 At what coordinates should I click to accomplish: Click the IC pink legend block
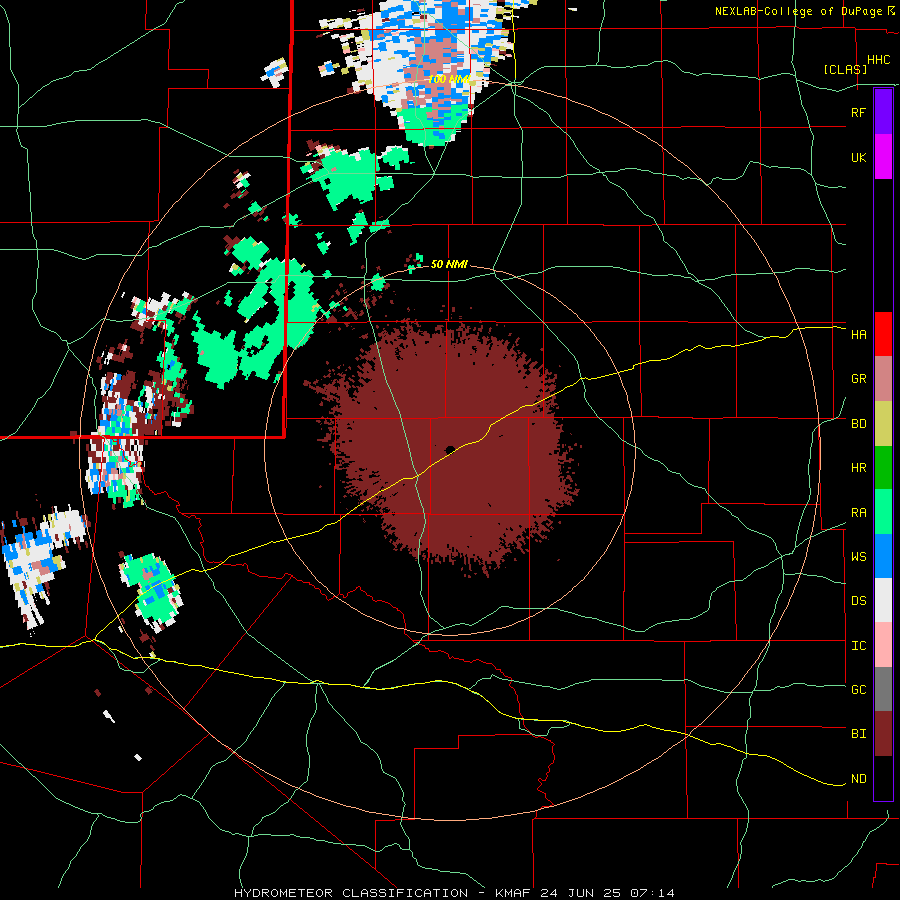[883, 645]
